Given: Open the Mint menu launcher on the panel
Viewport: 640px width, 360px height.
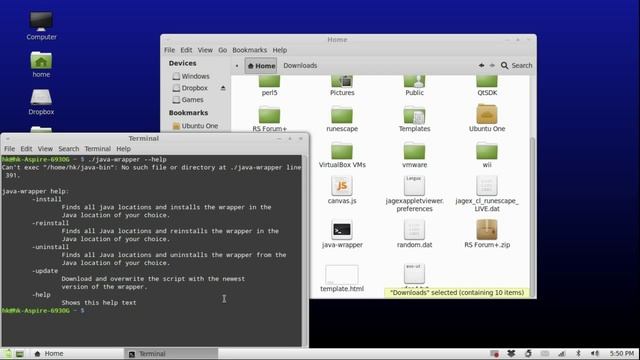Looking at the screenshot, I should tap(8, 353).
